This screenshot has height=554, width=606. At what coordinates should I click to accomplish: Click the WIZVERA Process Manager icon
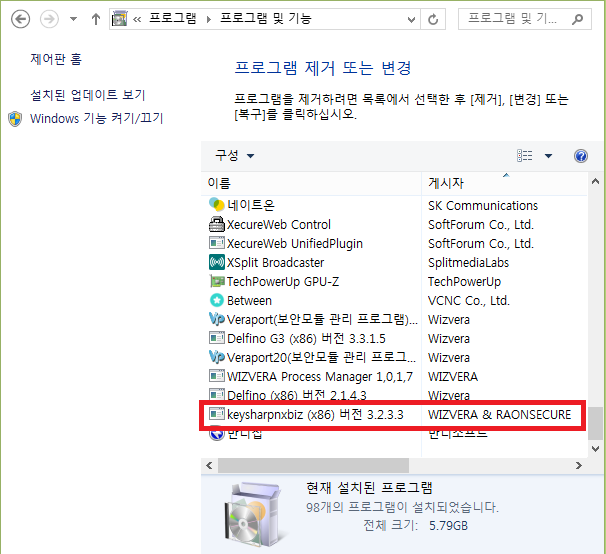coord(216,376)
